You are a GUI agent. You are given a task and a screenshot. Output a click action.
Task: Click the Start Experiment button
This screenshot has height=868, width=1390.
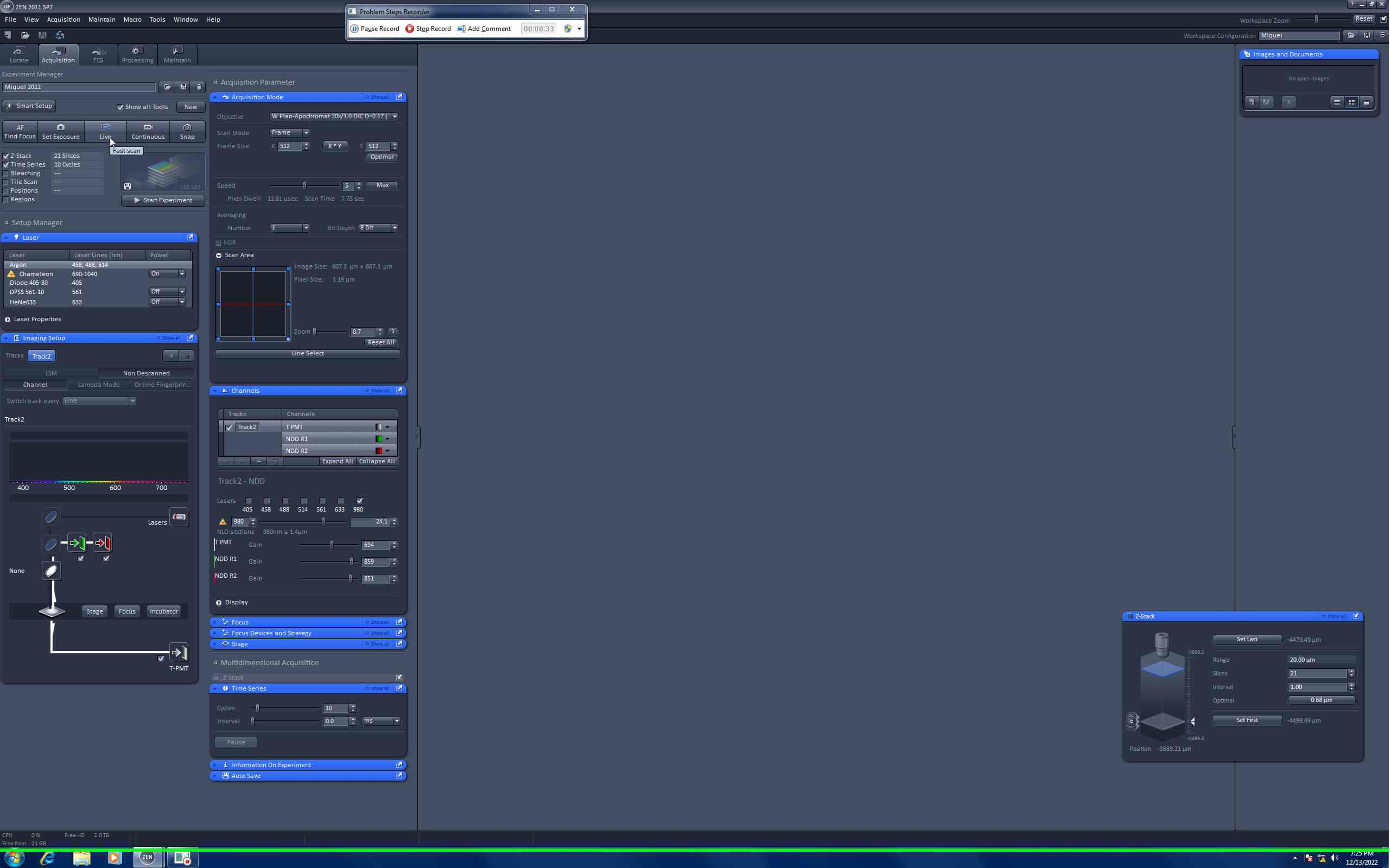(163, 200)
